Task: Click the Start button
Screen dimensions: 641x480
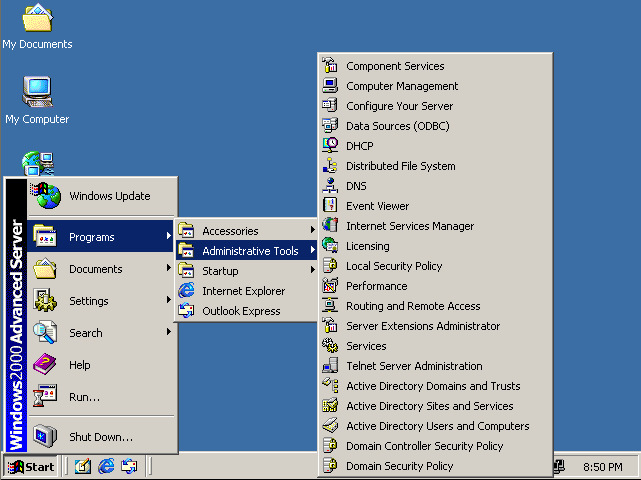Action: click(x=31, y=467)
